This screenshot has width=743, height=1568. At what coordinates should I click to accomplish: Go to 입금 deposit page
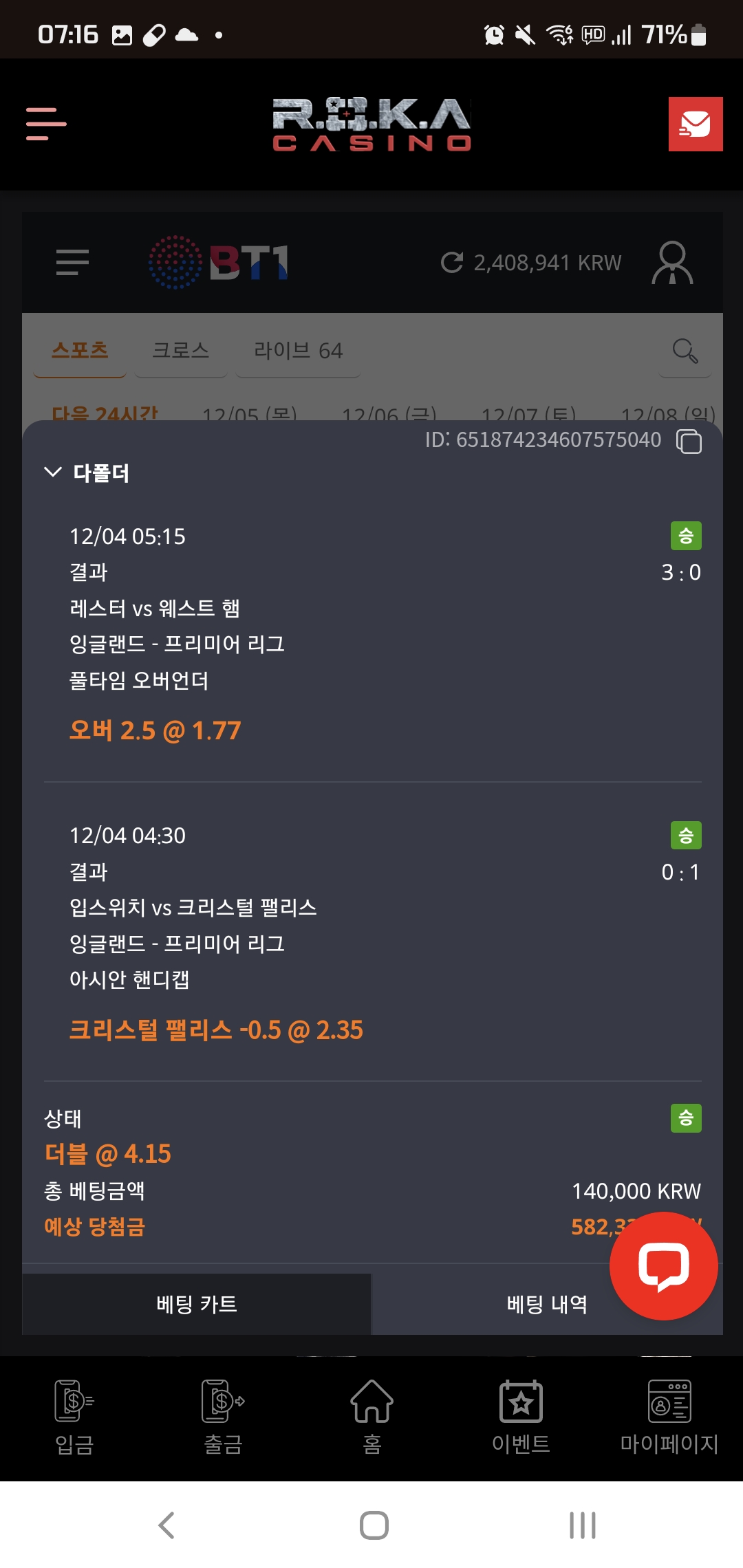pos(74,1417)
